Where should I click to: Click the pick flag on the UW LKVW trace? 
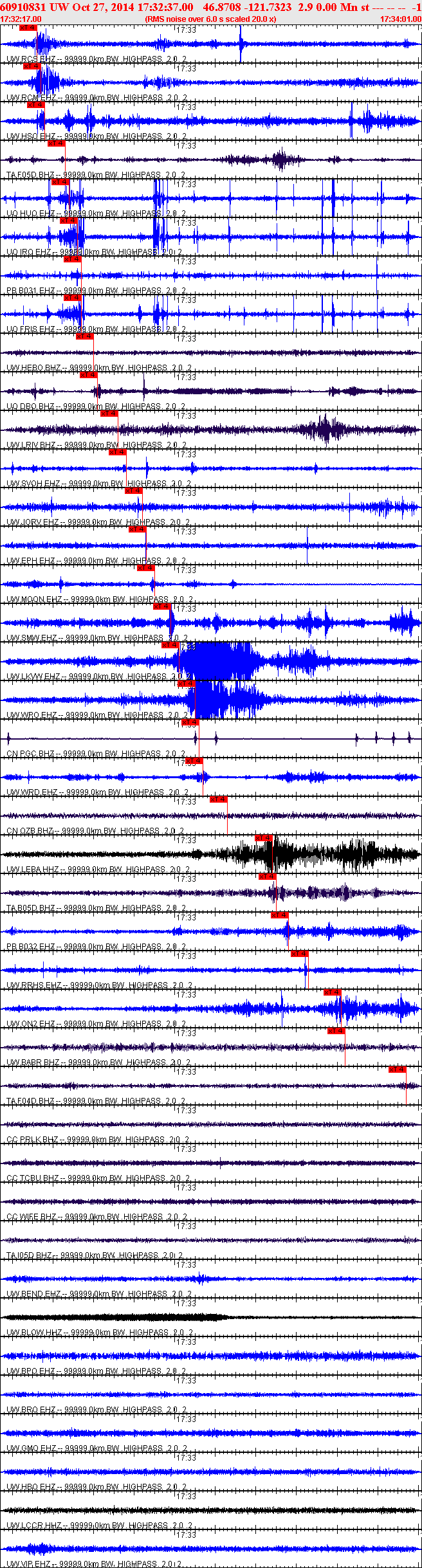pos(170,645)
